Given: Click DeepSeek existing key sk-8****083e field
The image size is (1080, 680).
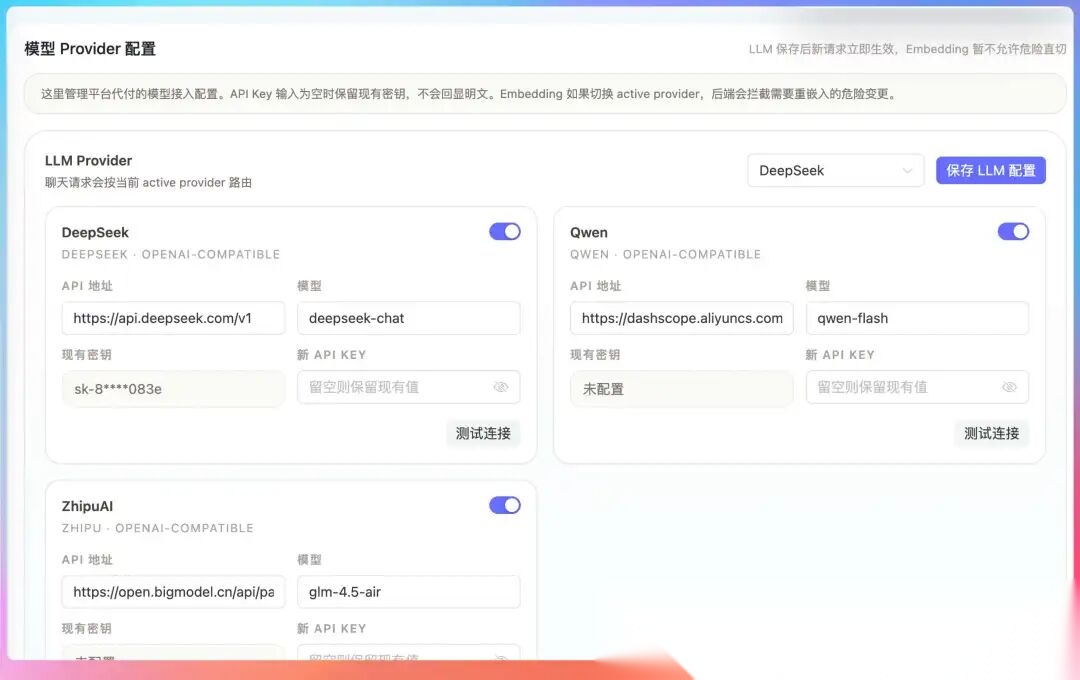Looking at the screenshot, I should [173, 389].
